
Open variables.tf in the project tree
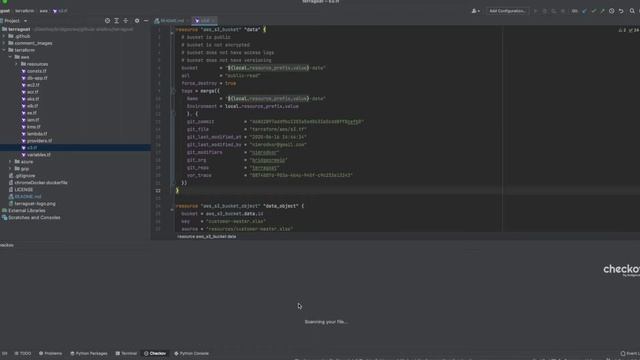[x=39, y=155]
